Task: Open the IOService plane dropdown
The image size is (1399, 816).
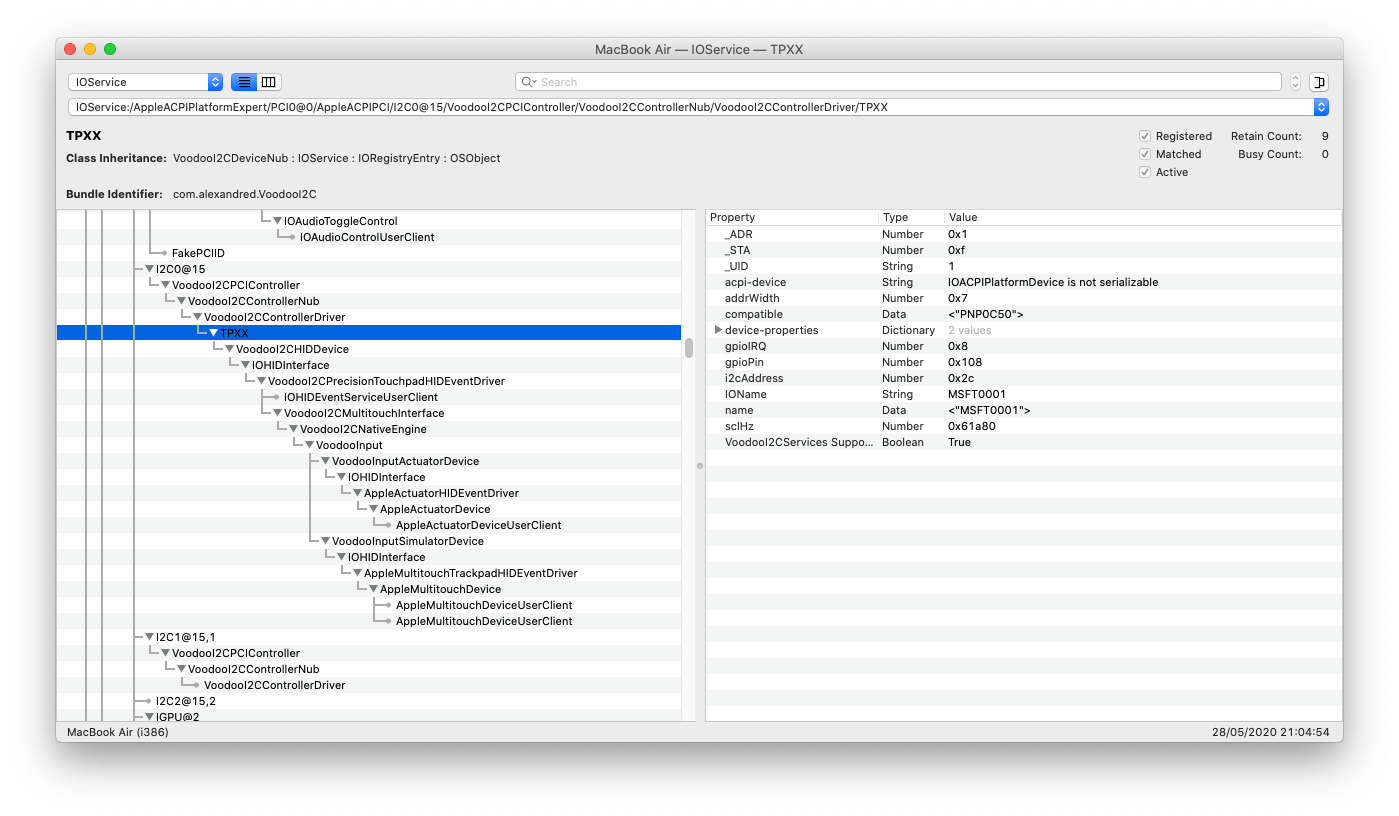Action: click(x=146, y=82)
